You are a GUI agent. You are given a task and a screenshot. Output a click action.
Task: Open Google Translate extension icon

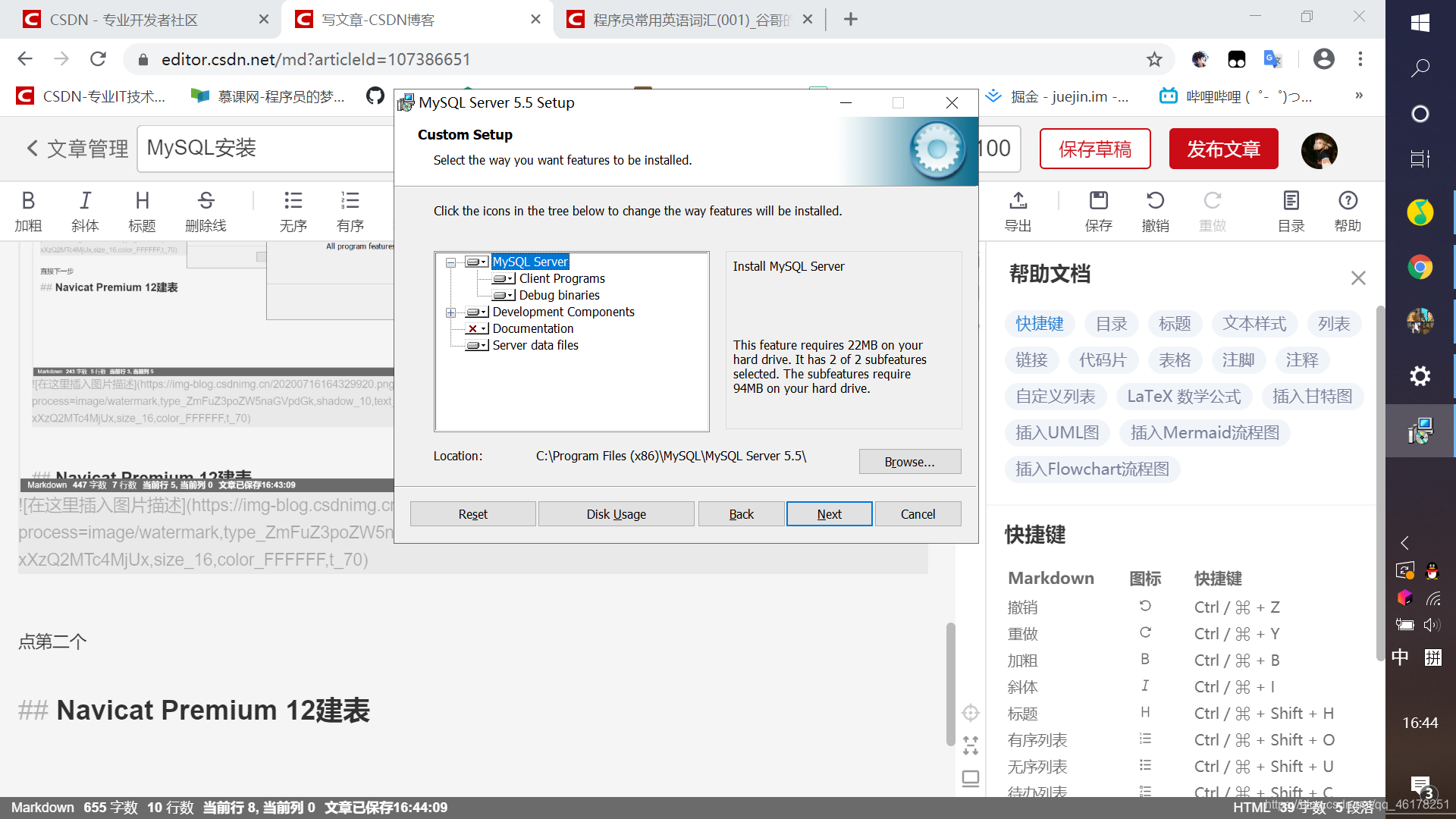1272,59
